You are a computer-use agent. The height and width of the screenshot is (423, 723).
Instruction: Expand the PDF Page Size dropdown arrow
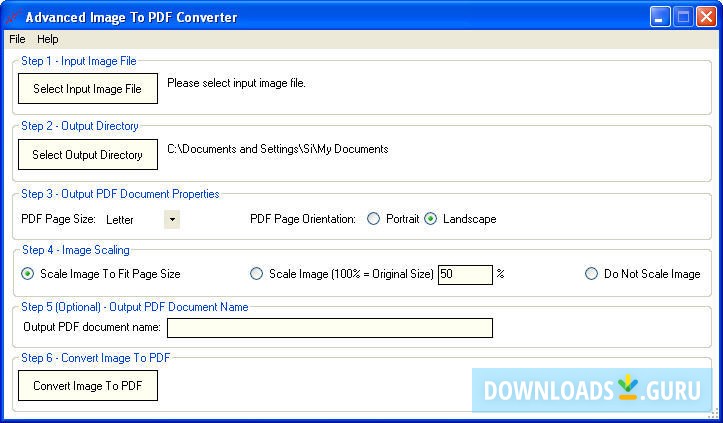pyautogui.click(x=172, y=220)
